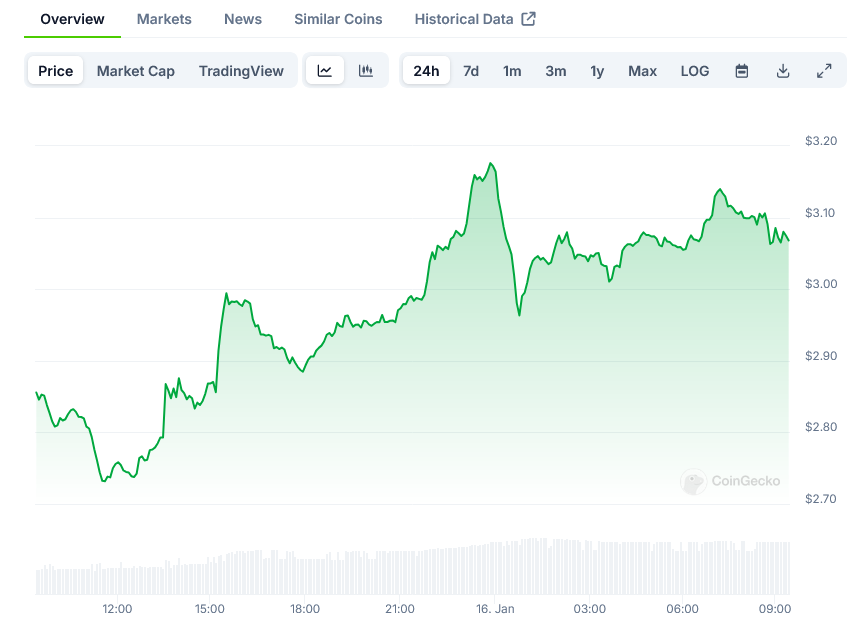This screenshot has height=629, width=847.
Task: Show Max time range
Action: [x=642, y=71]
